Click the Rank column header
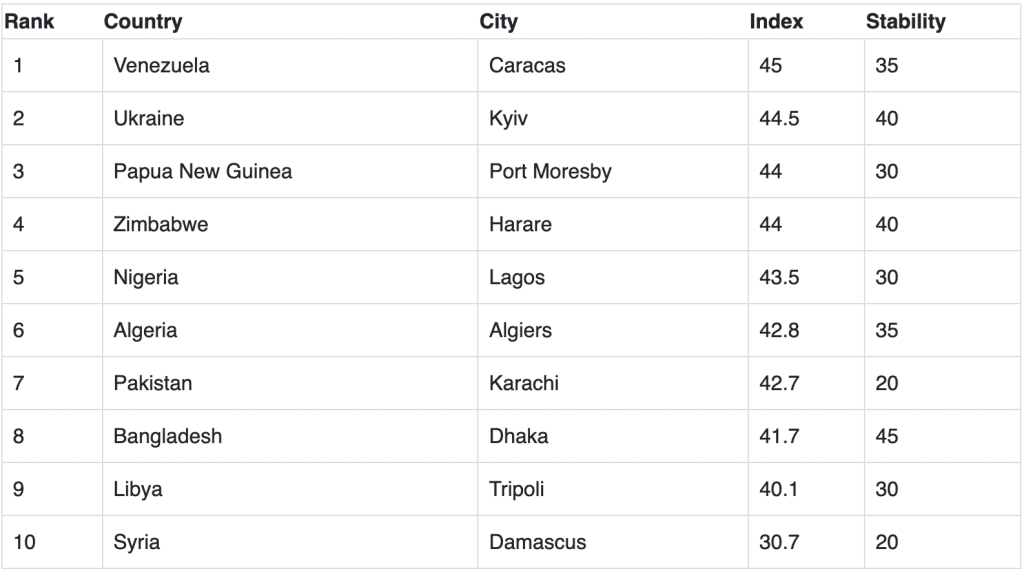 point(29,22)
